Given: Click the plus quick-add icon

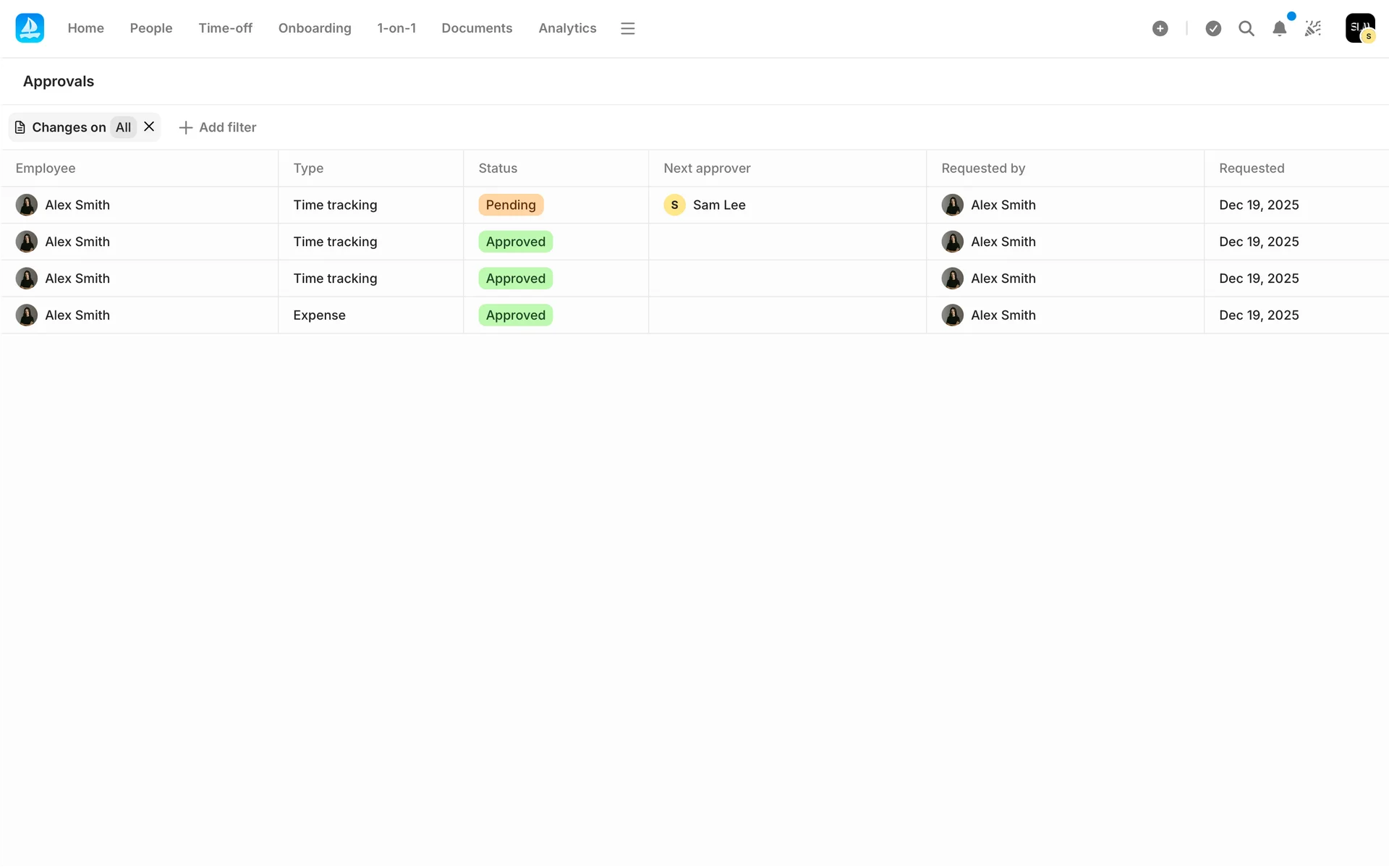Looking at the screenshot, I should (1160, 28).
